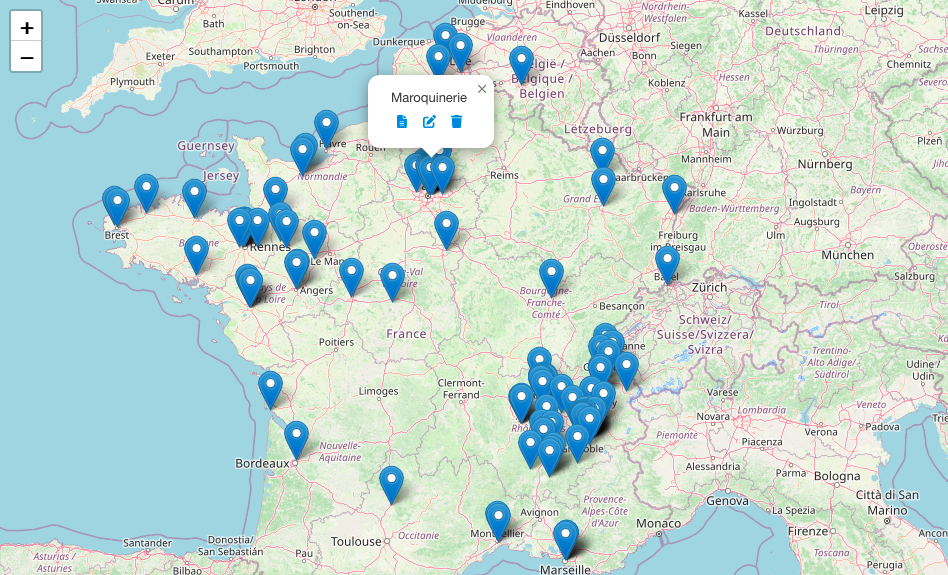Open the document details icon in popup

pyautogui.click(x=402, y=122)
